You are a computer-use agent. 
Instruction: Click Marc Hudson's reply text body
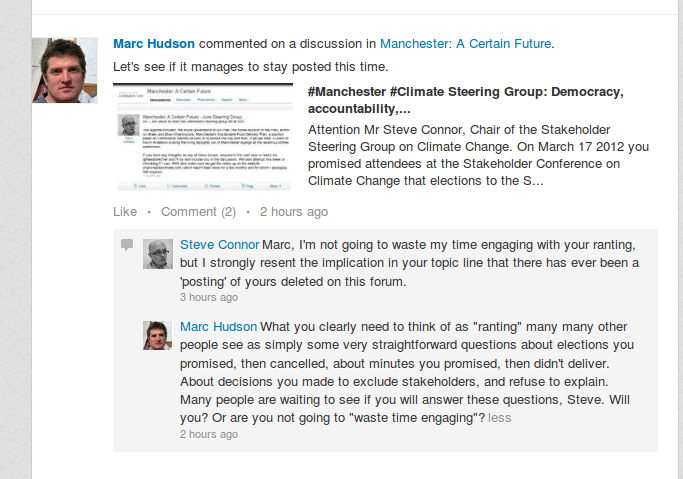(x=400, y=372)
